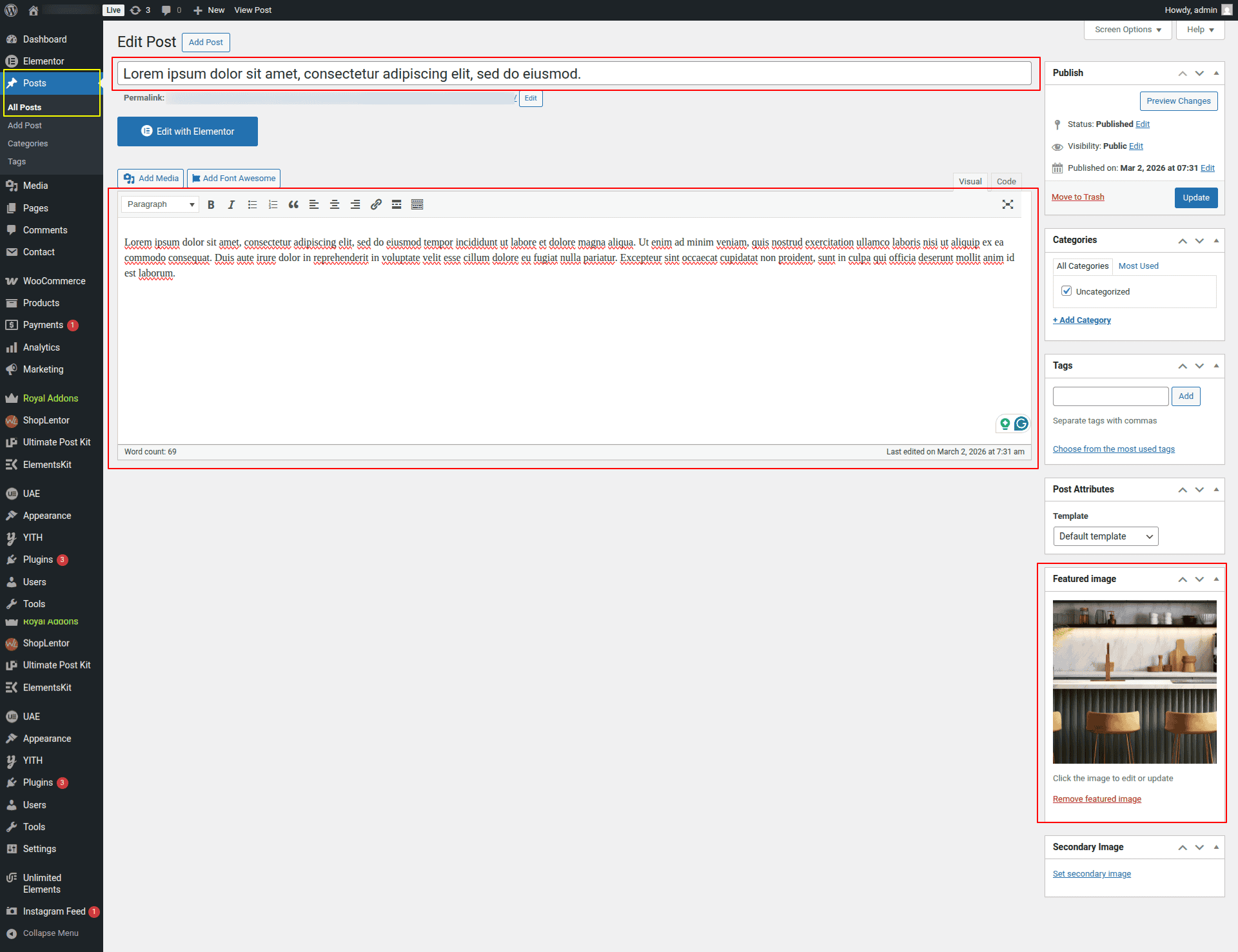Open the Default template dropdown
The height and width of the screenshot is (952, 1238).
coord(1105,536)
